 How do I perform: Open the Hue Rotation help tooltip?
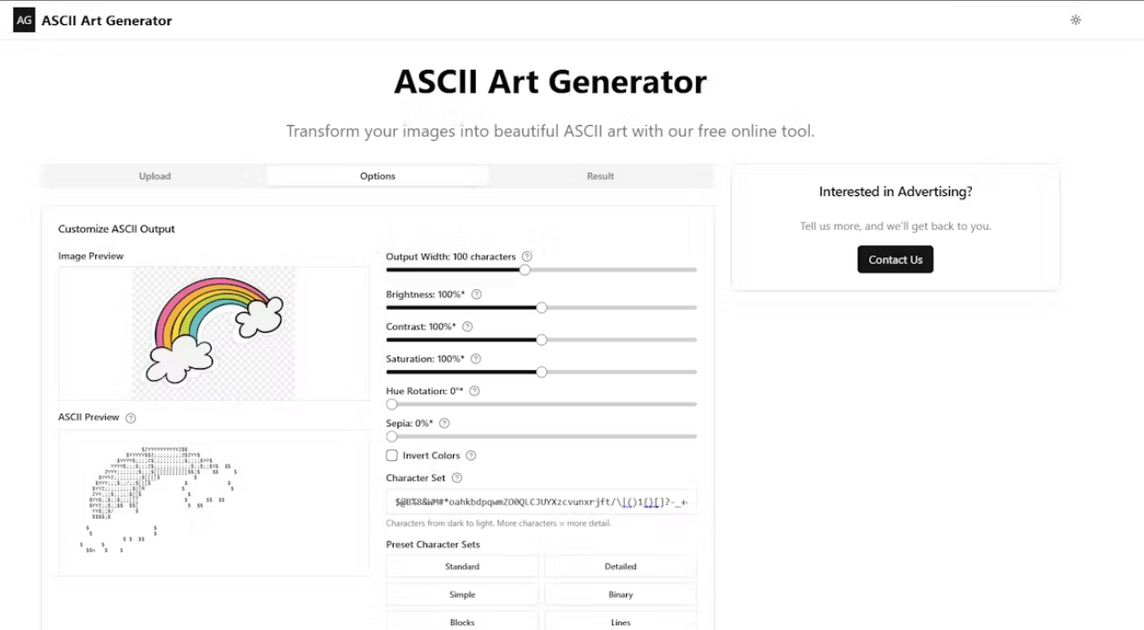coord(474,391)
